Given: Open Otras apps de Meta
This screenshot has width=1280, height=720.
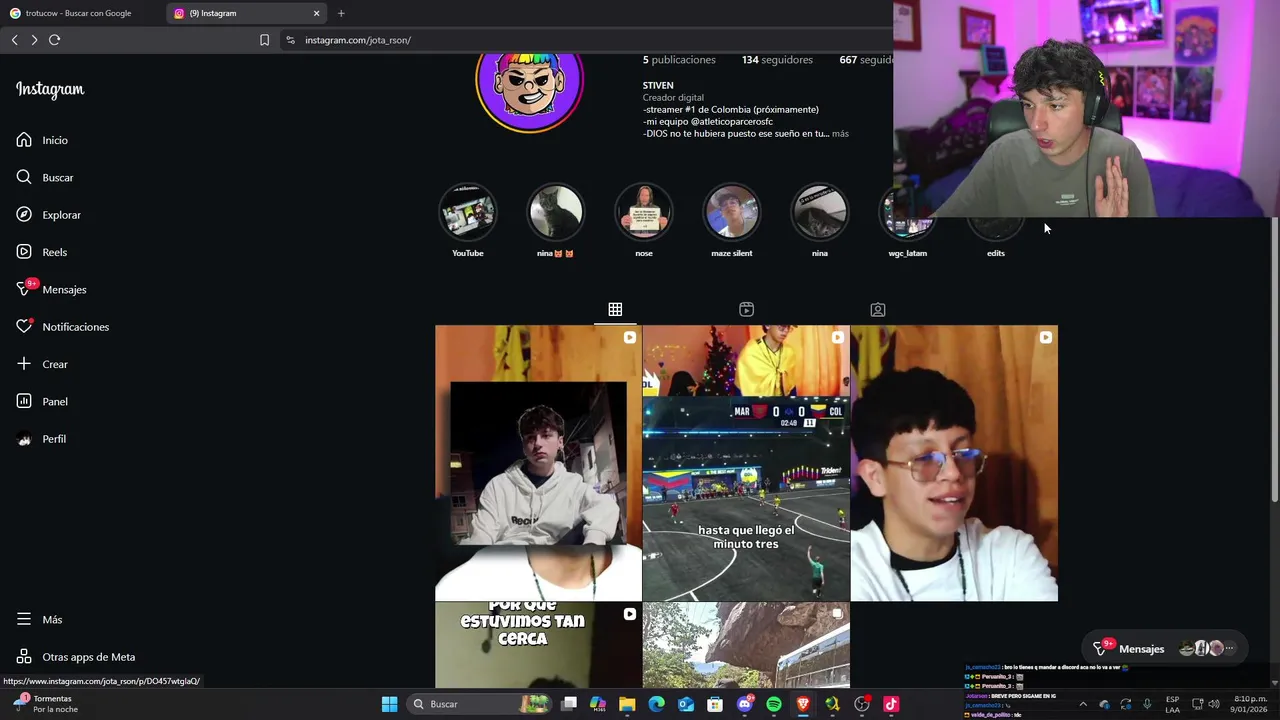Looking at the screenshot, I should coord(76,657).
